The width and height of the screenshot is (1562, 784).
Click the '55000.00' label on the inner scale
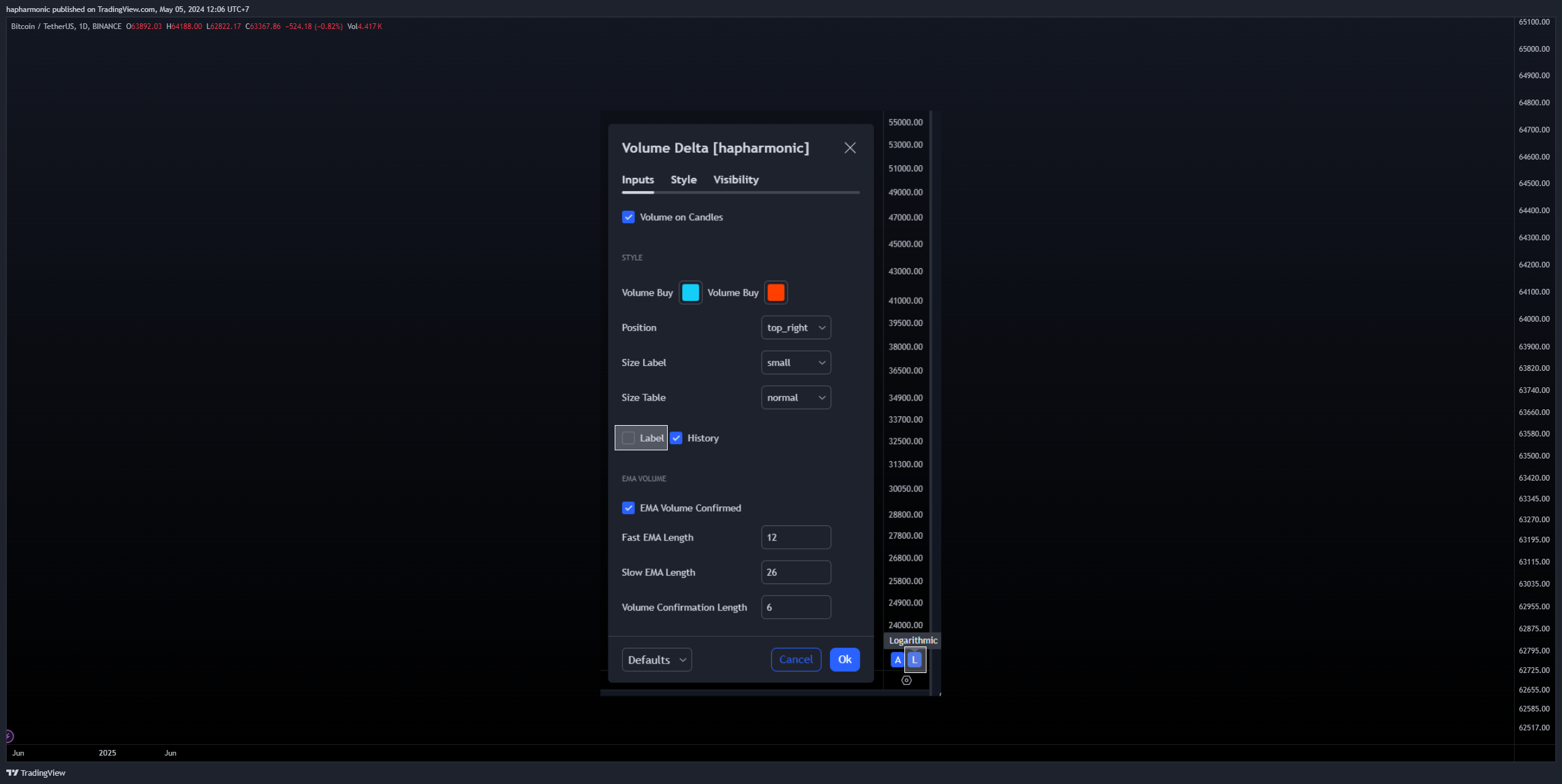906,122
